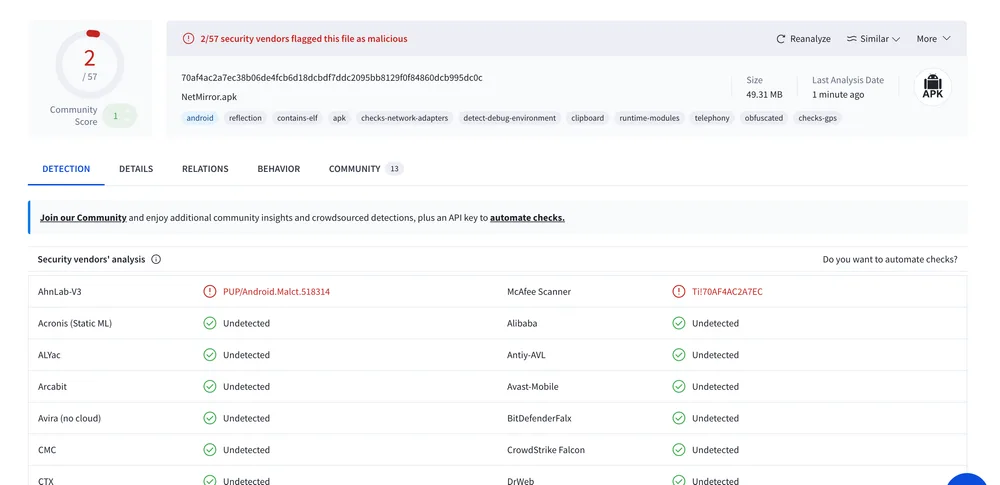Click green check icon for Alibaba row
The width and height of the screenshot is (1000, 485).
click(679, 324)
